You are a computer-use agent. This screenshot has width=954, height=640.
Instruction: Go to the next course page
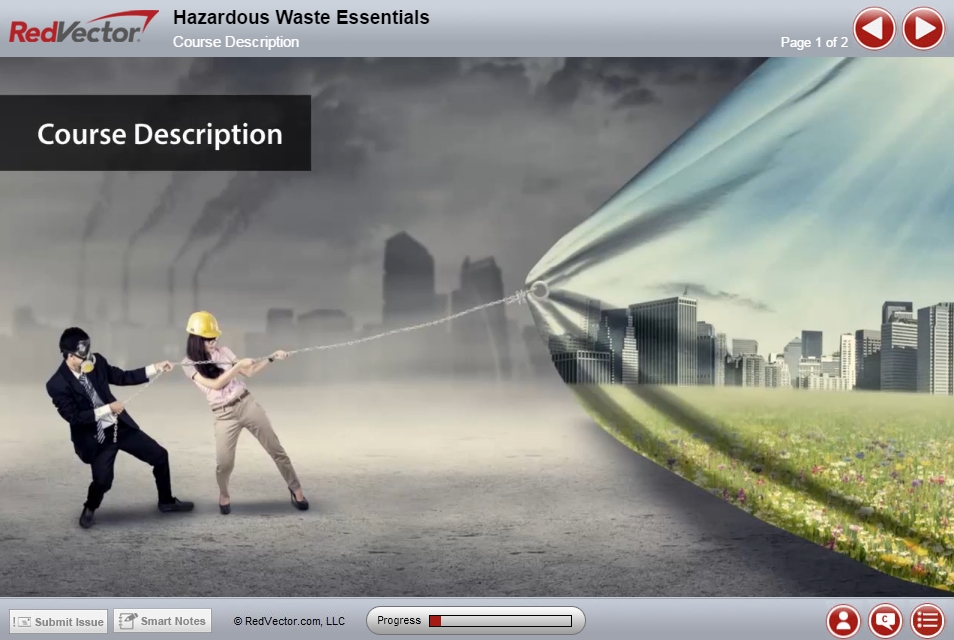point(923,28)
